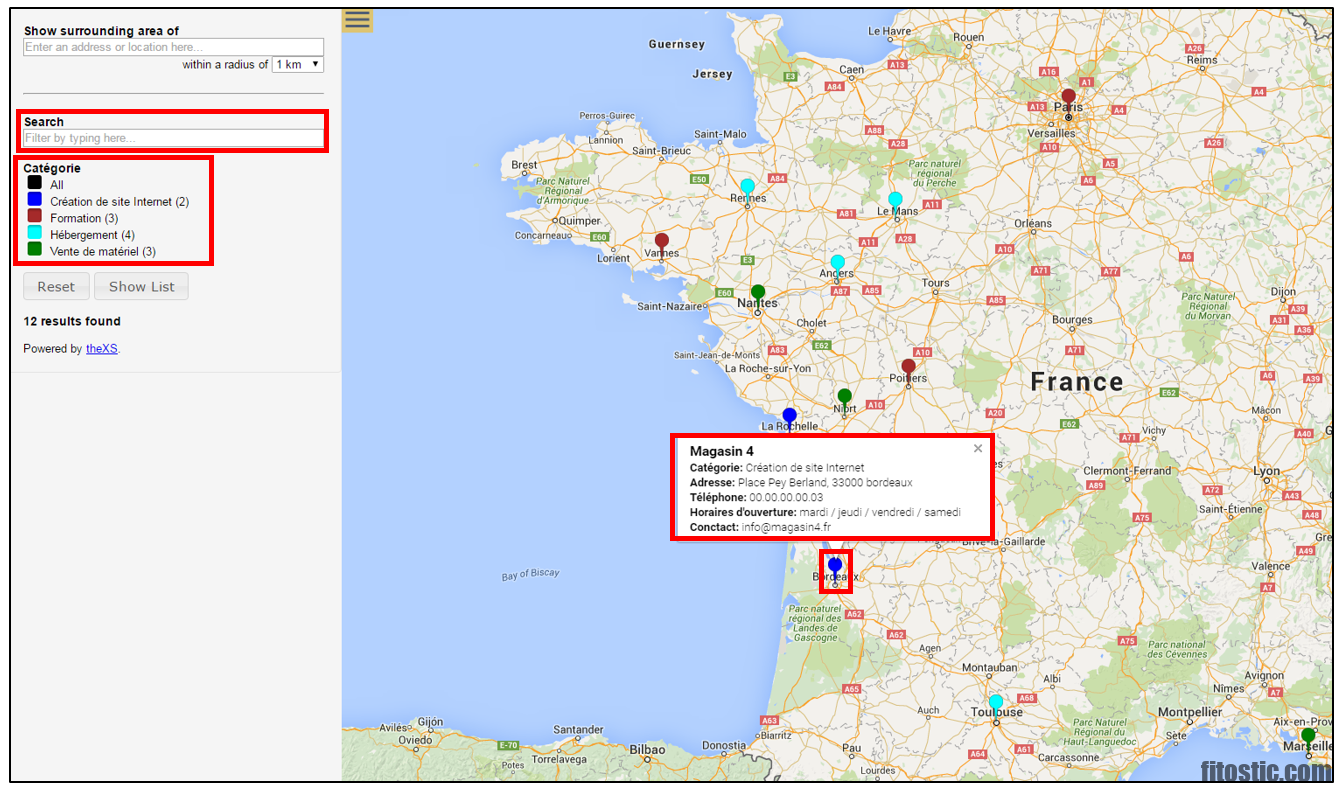Screen dimensions: 1341x792
Task: Close the Magasin 4 info popup
Action: pos(978,447)
